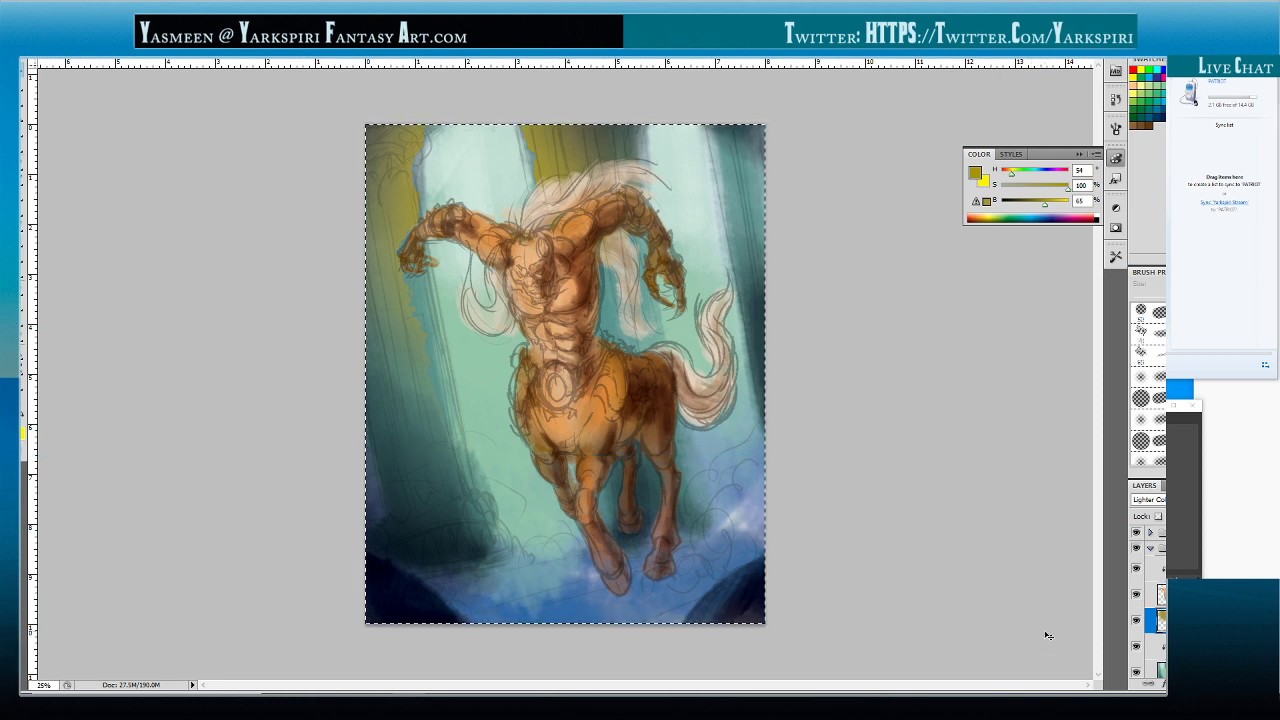Click the saturation S value field
Viewport: 1280px width, 720px height.
(1081, 185)
